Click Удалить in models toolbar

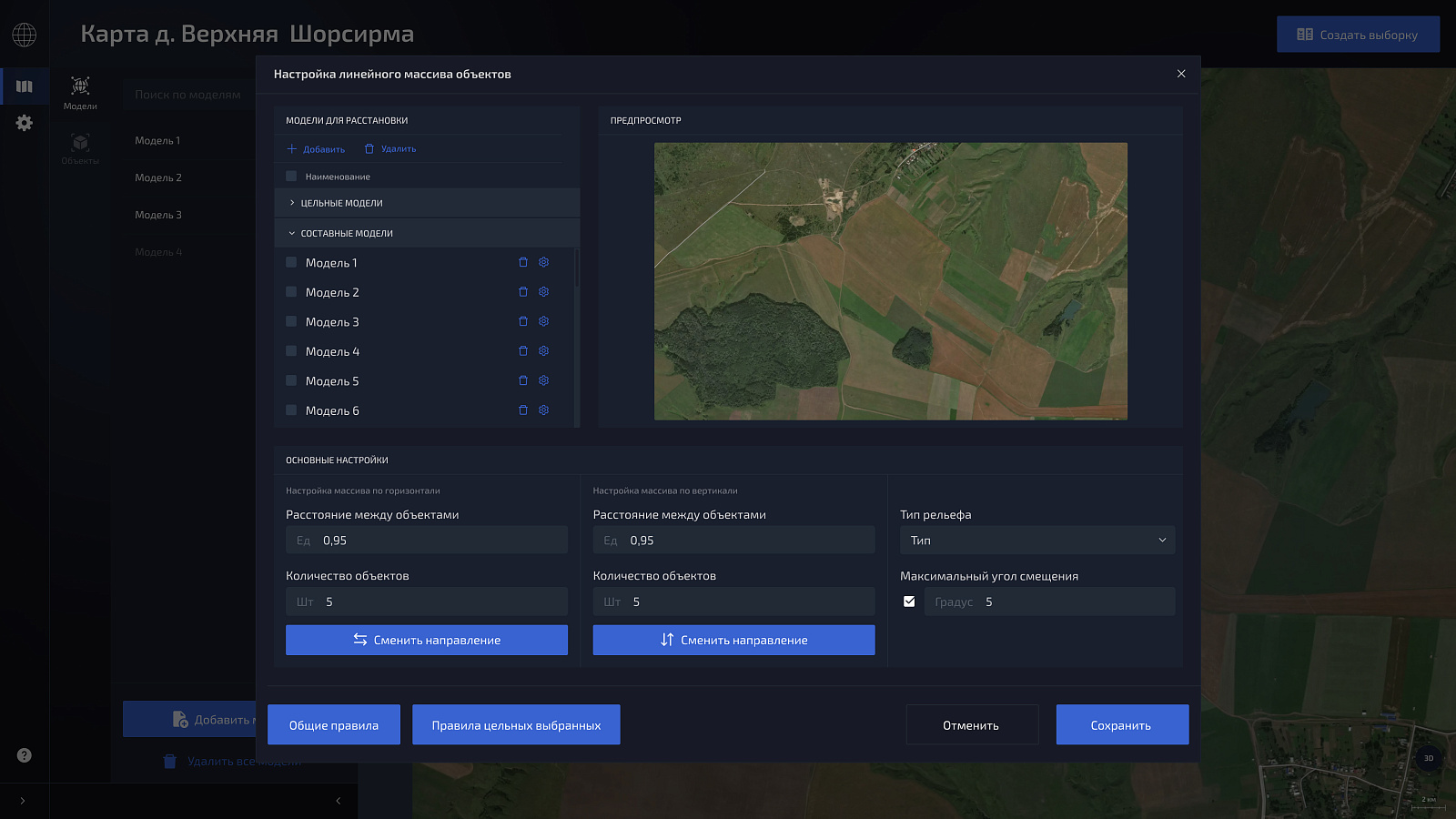[x=390, y=149]
